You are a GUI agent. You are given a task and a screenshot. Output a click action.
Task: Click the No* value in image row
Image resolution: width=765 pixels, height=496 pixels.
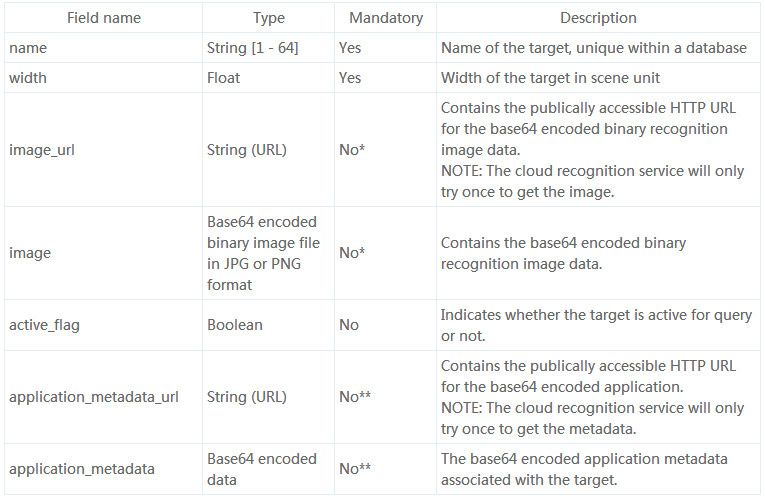coord(352,253)
